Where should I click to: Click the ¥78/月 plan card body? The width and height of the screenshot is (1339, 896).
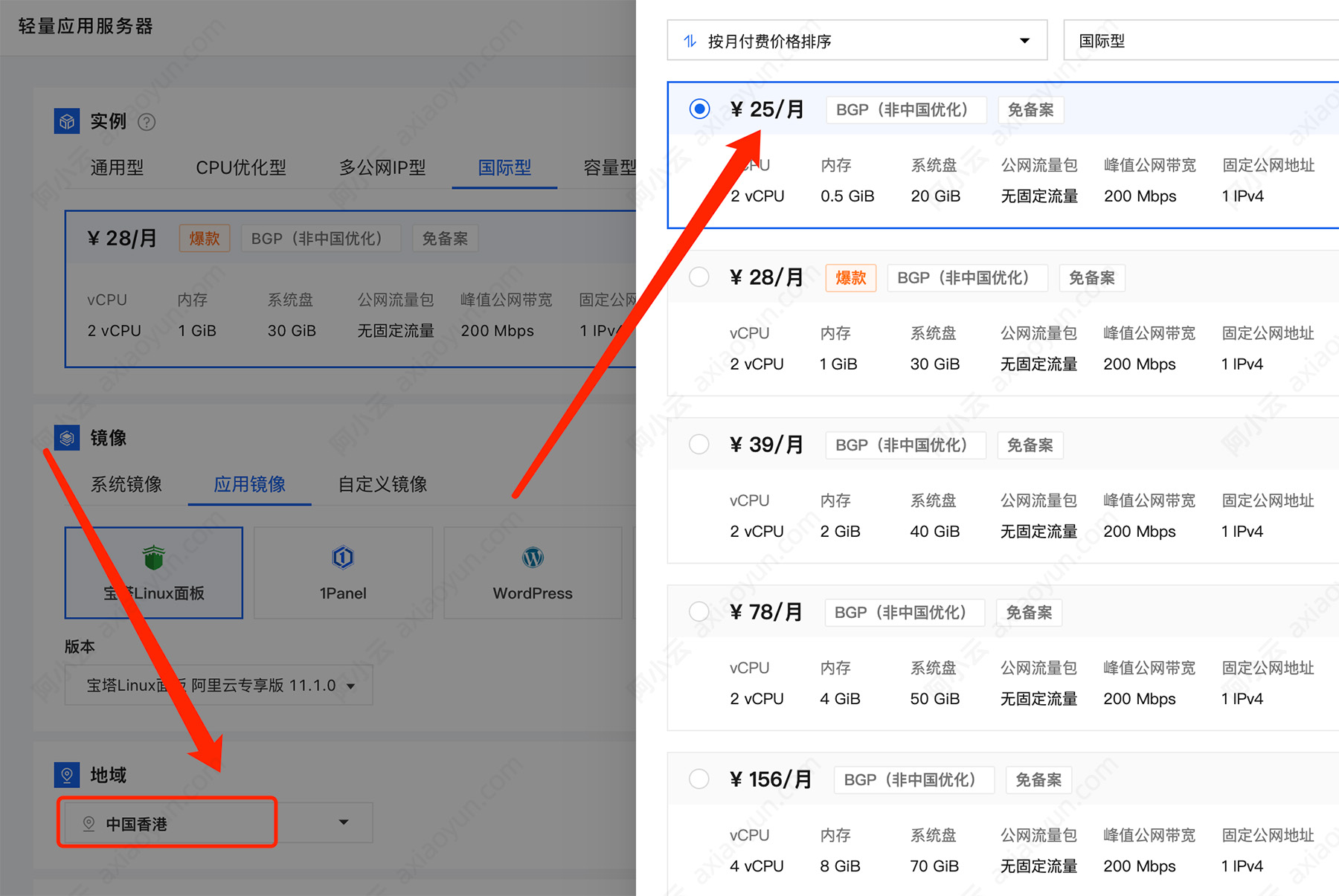(1003, 658)
